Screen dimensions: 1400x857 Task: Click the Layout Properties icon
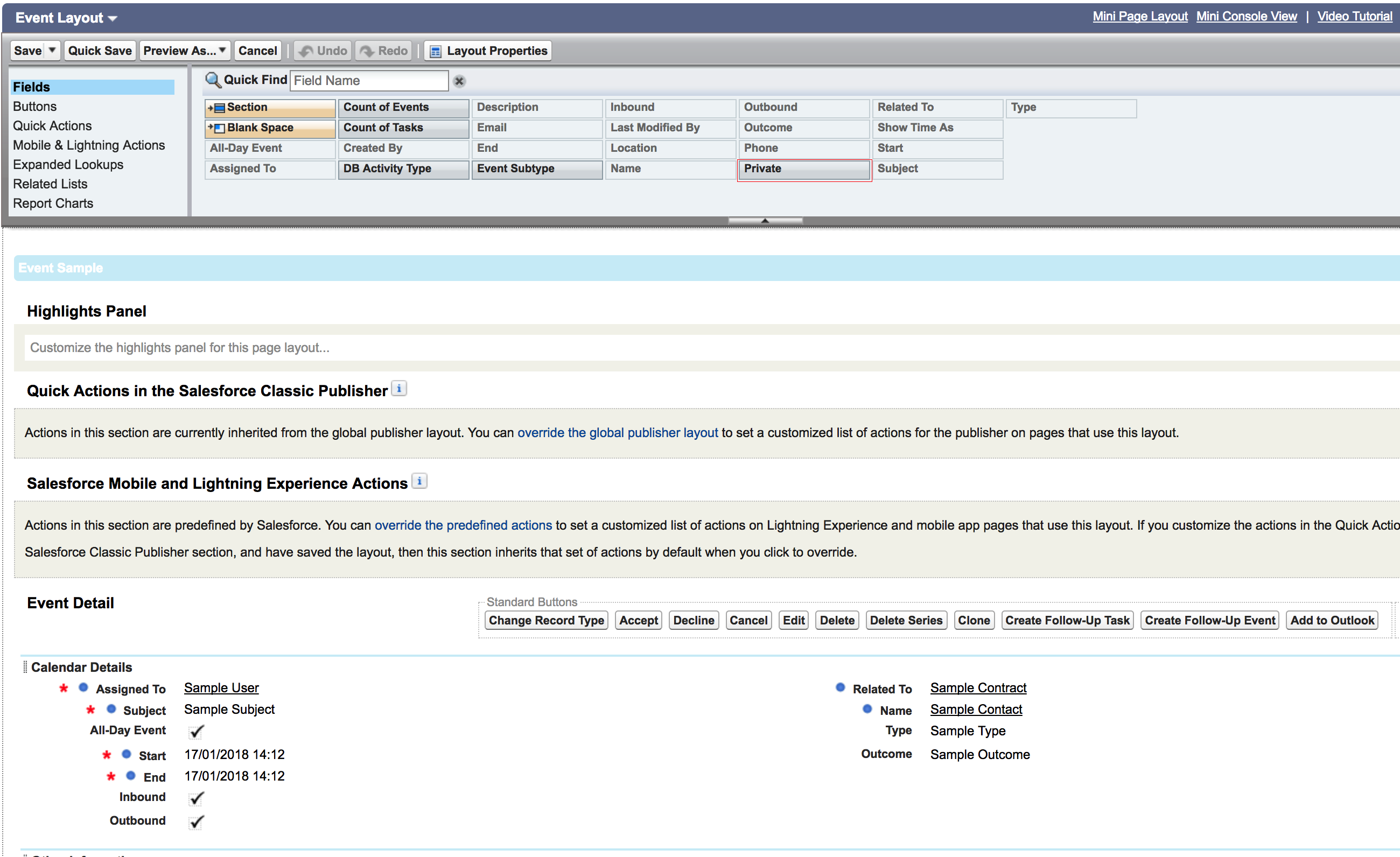(435, 51)
